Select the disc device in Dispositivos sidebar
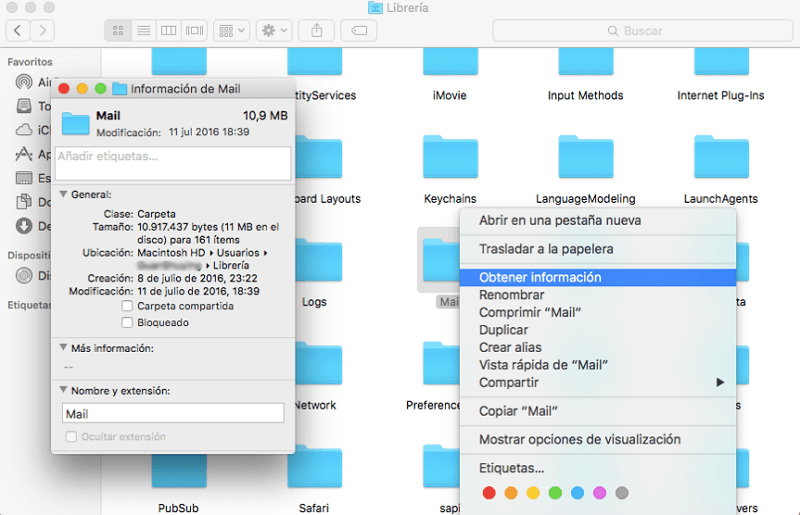 click(x=24, y=276)
